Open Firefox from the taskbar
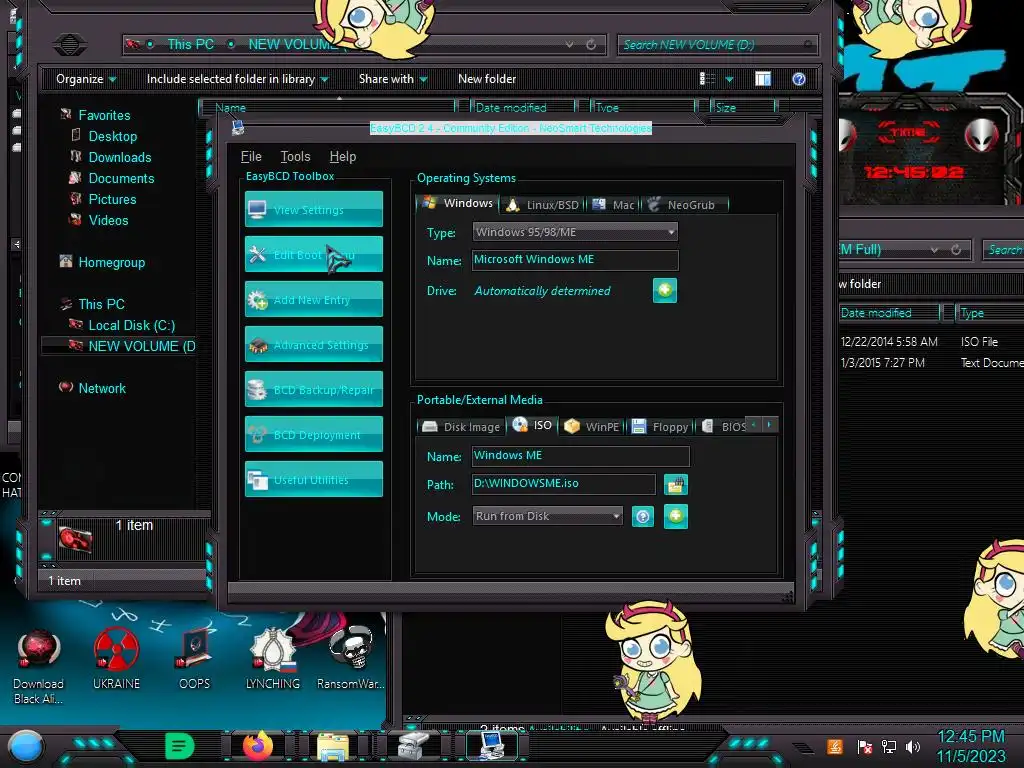The width and height of the screenshot is (1024, 768). point(257,746)
